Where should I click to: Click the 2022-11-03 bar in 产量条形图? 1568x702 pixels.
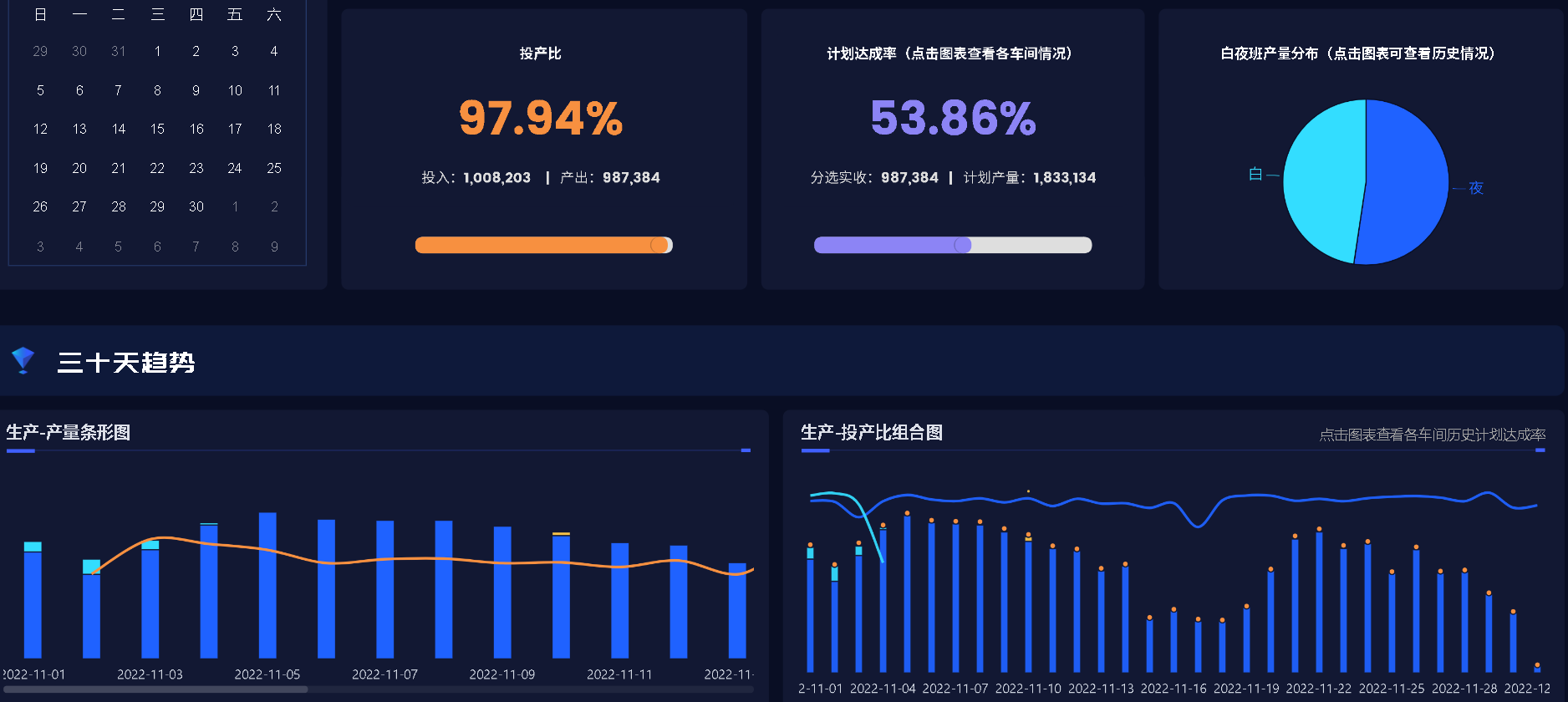[150, 598]
